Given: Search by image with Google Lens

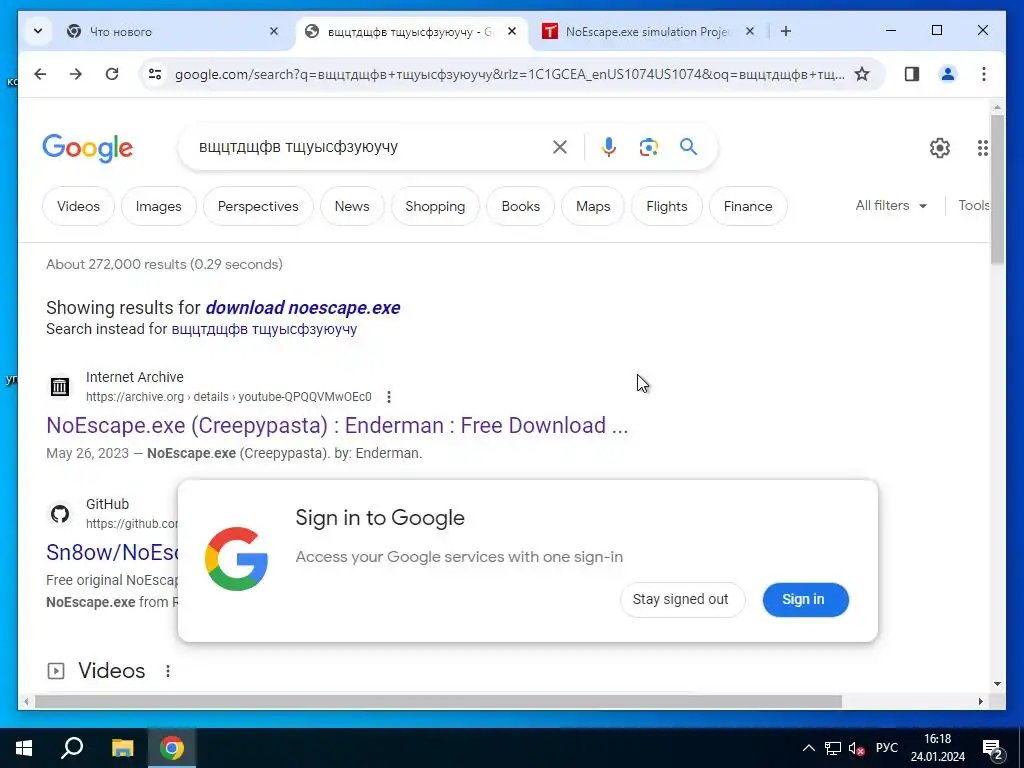Looking at the screenshot, I should [648, 147].
